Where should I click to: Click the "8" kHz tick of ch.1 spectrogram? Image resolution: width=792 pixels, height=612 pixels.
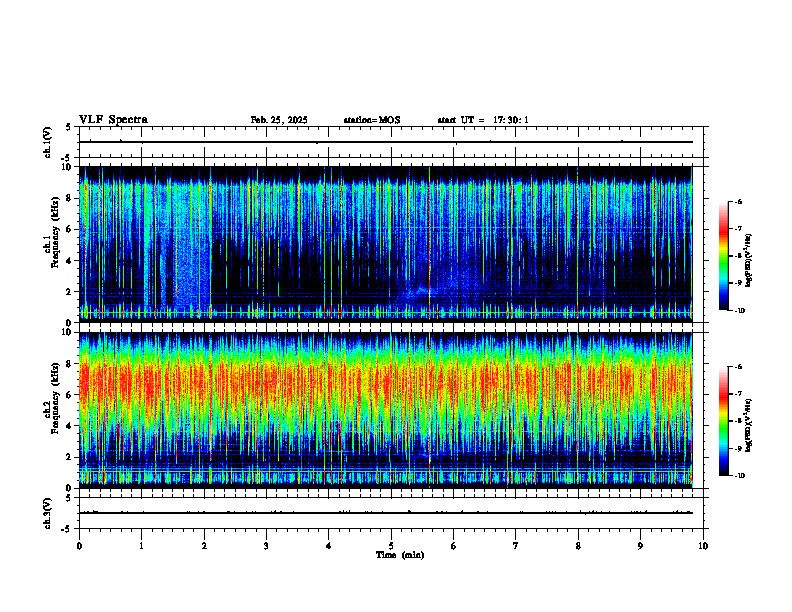coord(70,198)
